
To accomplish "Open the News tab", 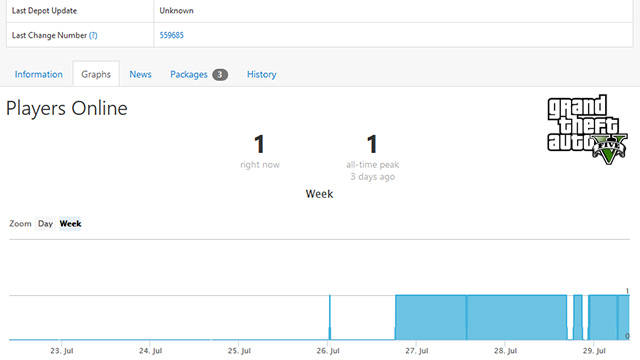I will pyautogui.click(x=140, y=74).
